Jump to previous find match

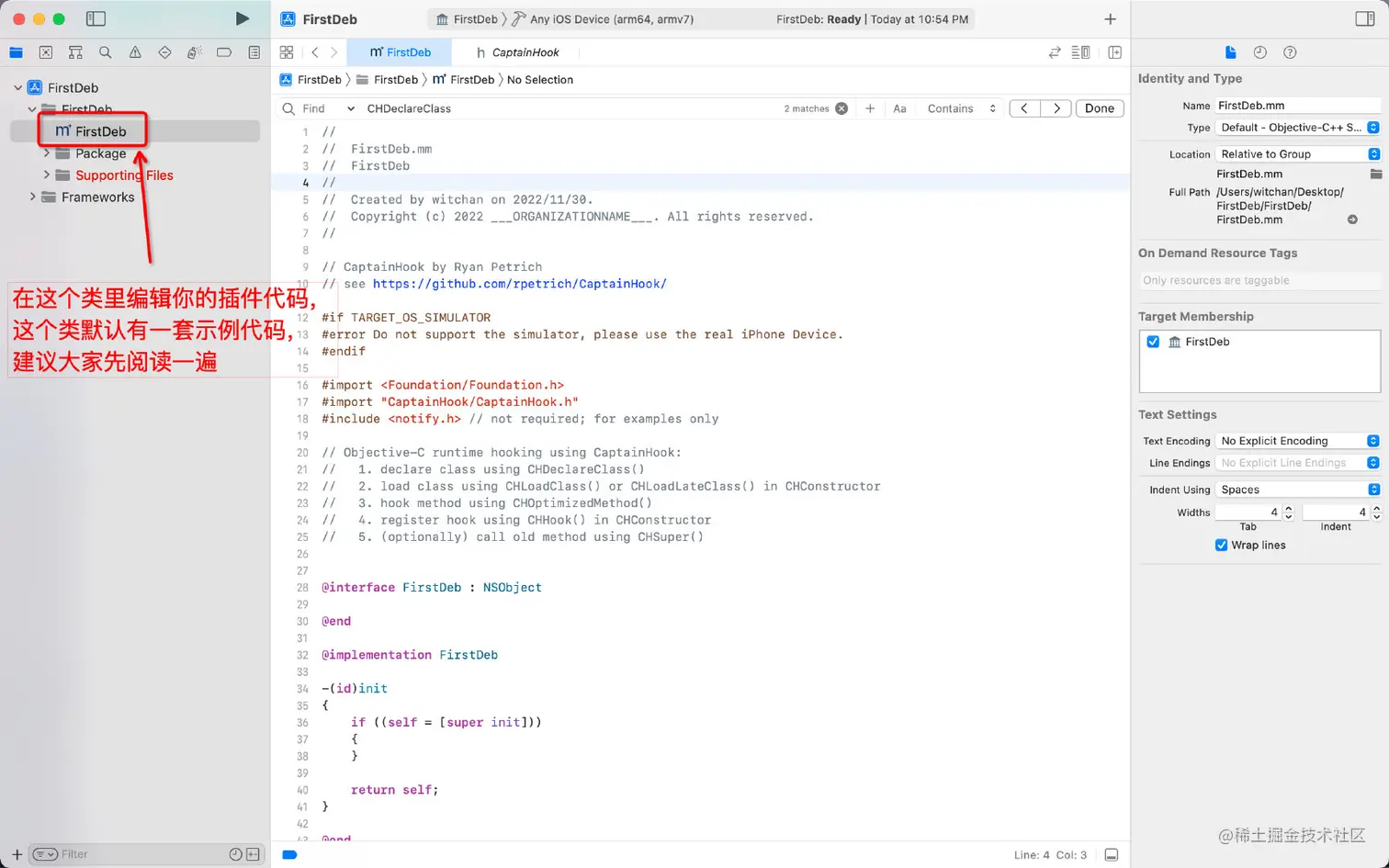(x=1025, y=108)
